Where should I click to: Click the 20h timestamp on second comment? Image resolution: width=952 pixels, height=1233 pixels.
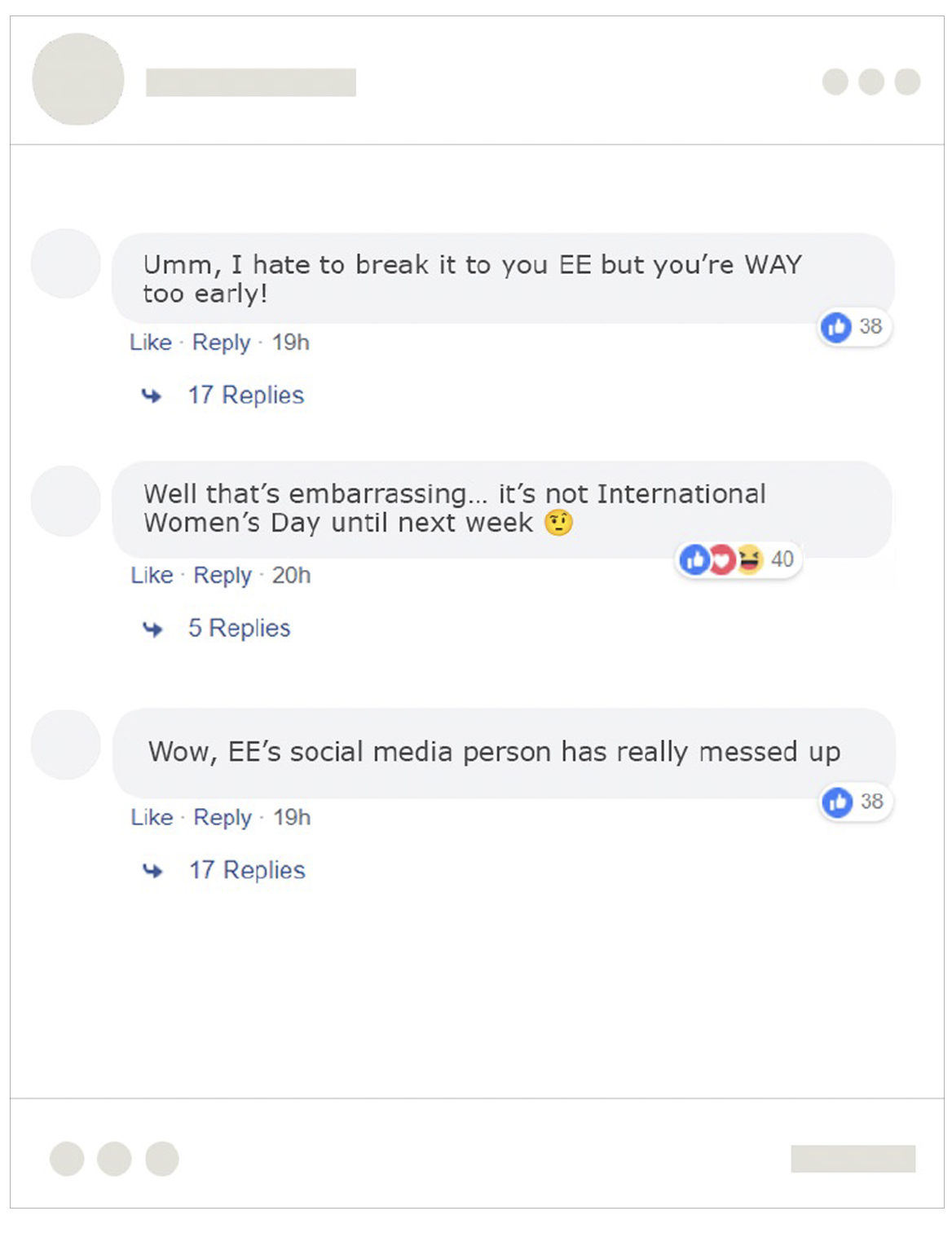pos(291,576)
